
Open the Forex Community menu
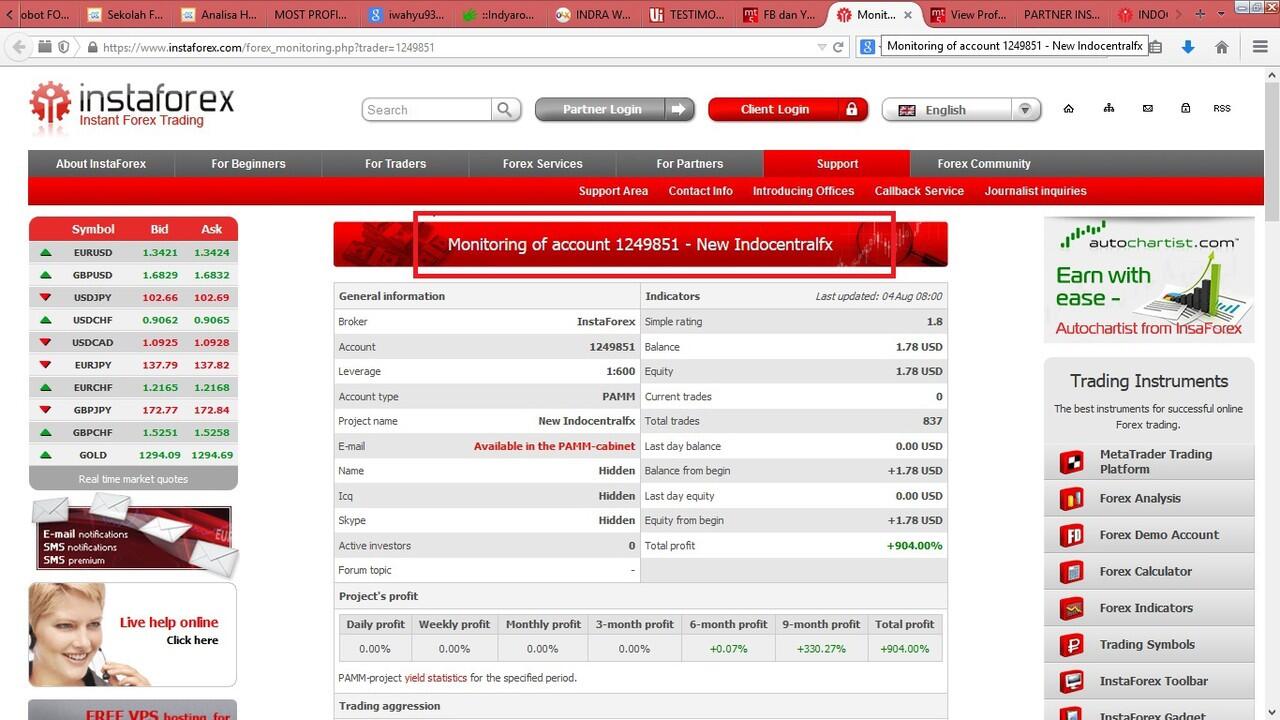[984, 164]
